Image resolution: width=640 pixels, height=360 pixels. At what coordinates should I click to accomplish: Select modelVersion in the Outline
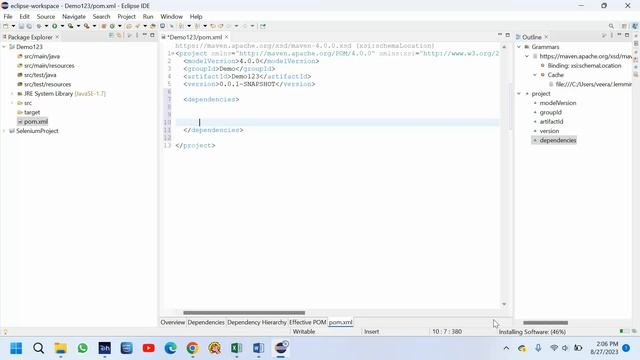click(x=558, y=103)
